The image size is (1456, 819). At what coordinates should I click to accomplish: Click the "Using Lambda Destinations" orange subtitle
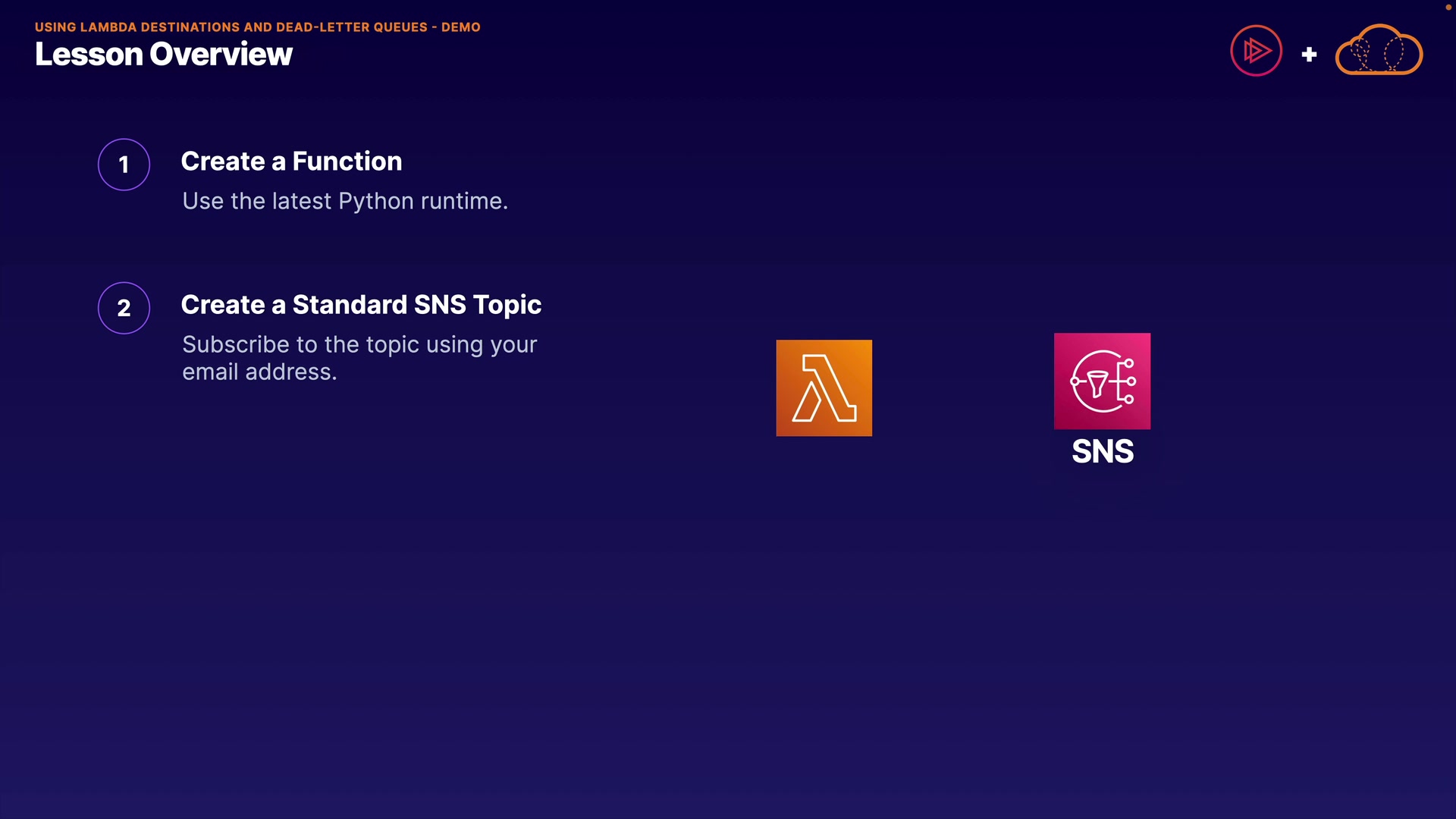tap(136, 27)
